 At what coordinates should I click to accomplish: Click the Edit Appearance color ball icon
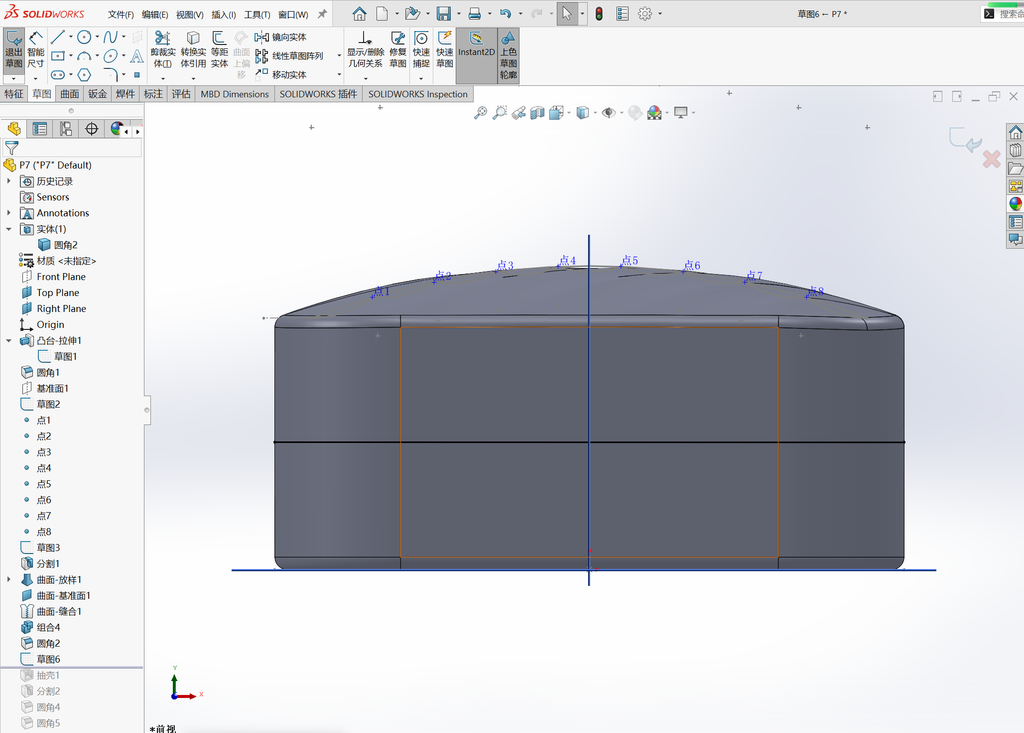[635, 112]
